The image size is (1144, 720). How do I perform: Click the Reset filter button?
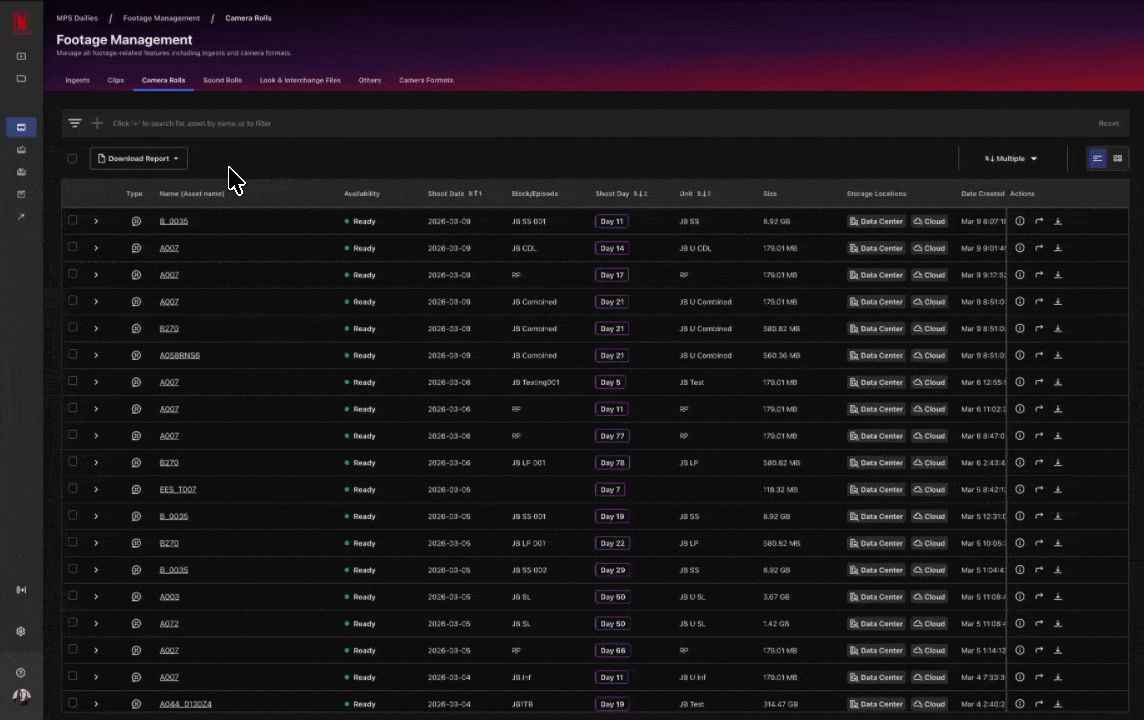1108,123
